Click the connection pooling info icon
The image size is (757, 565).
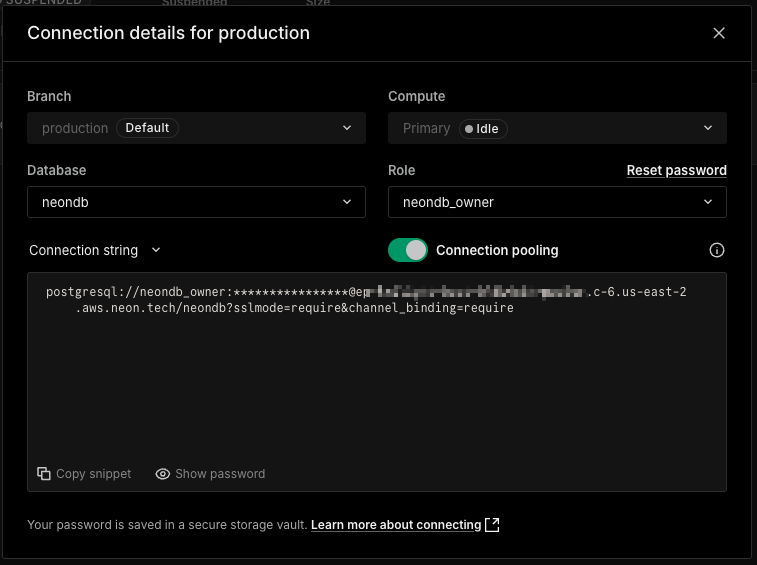(x=716, y=250)
